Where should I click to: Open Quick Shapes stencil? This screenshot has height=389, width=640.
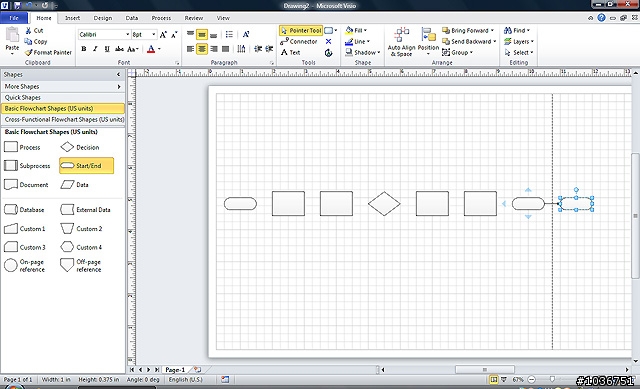pyautogui.click(x=63, y=98)
